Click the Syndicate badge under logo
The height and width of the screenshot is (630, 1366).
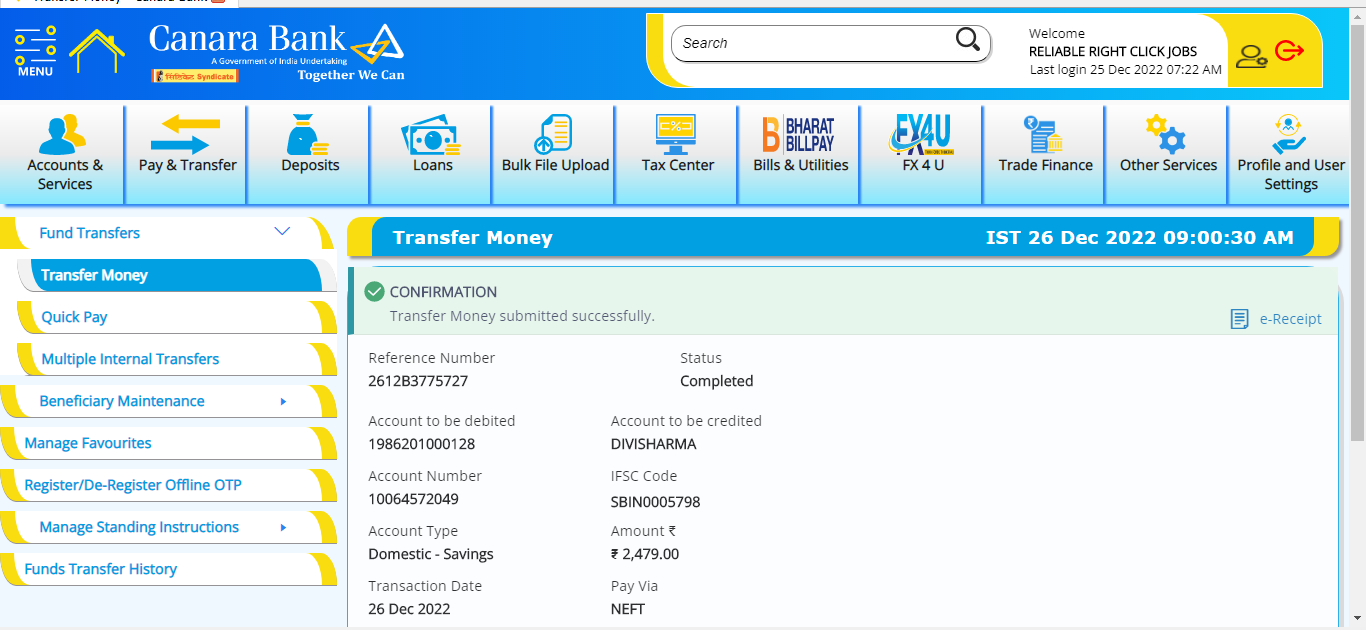[195, 76]
